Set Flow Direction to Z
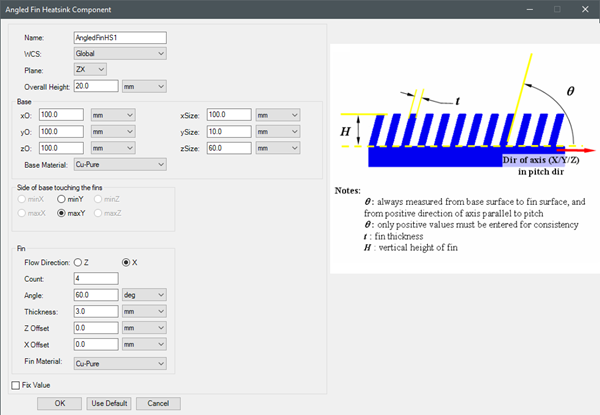Image resolution: width=600 pixels, height=415 pixels. point(78,262)
